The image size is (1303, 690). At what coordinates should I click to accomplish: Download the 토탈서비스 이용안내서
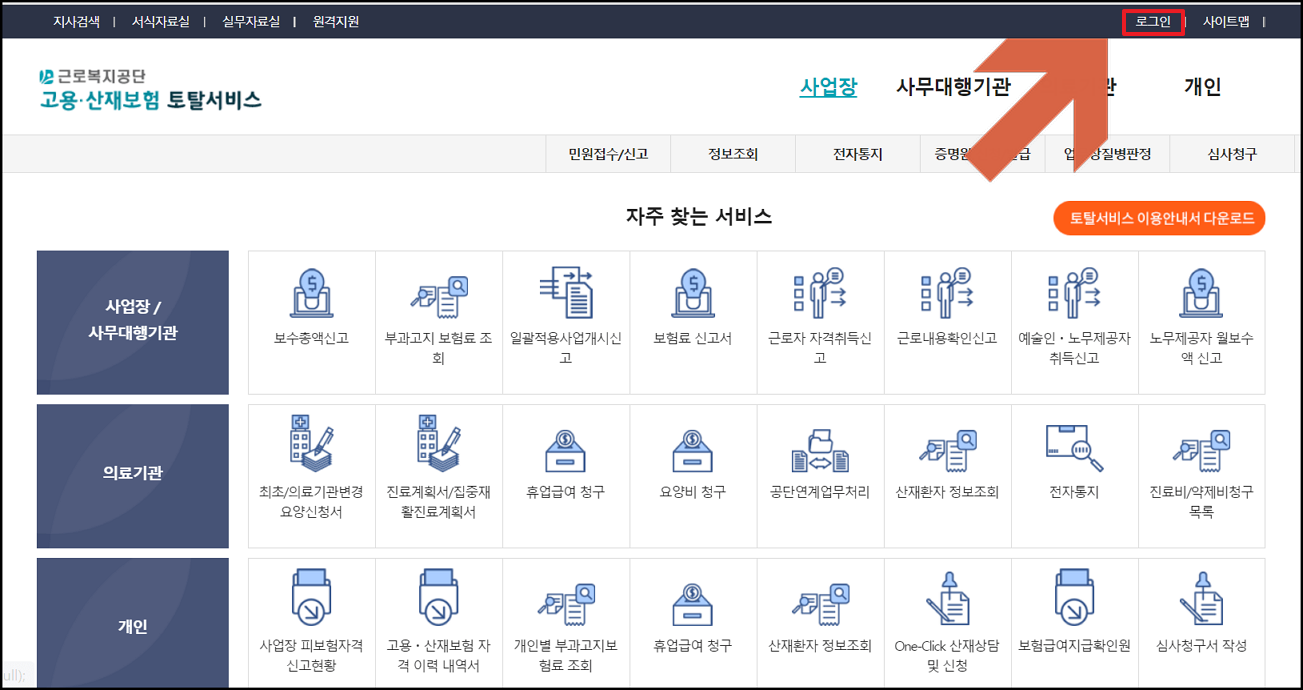pos(1159,218)
